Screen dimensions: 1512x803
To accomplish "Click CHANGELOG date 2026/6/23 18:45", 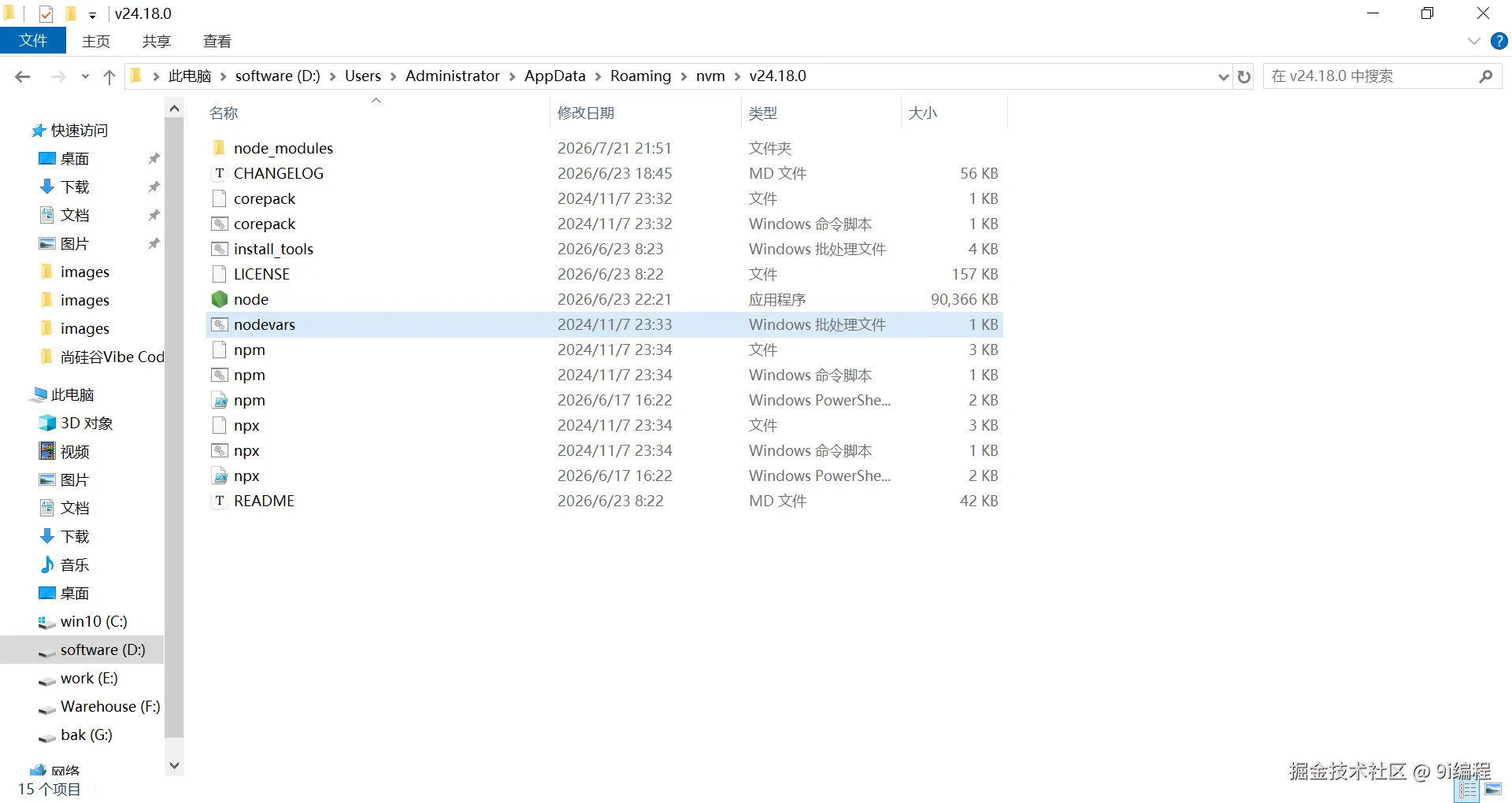I will pos(615,173).
